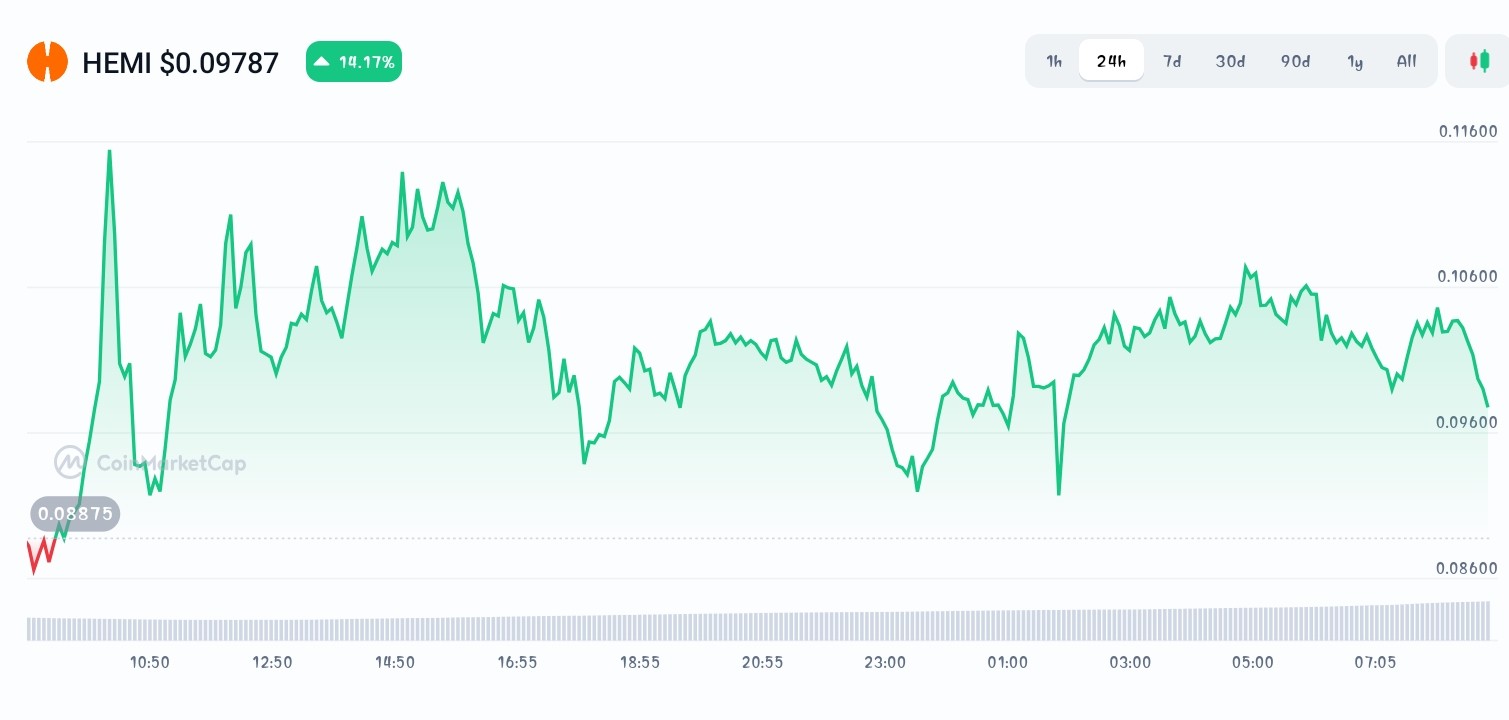Viewport: 1509px width, 720px height.
Task: Click the green upward arrow in the percentage badge
Action: click(x=321, y=61)
